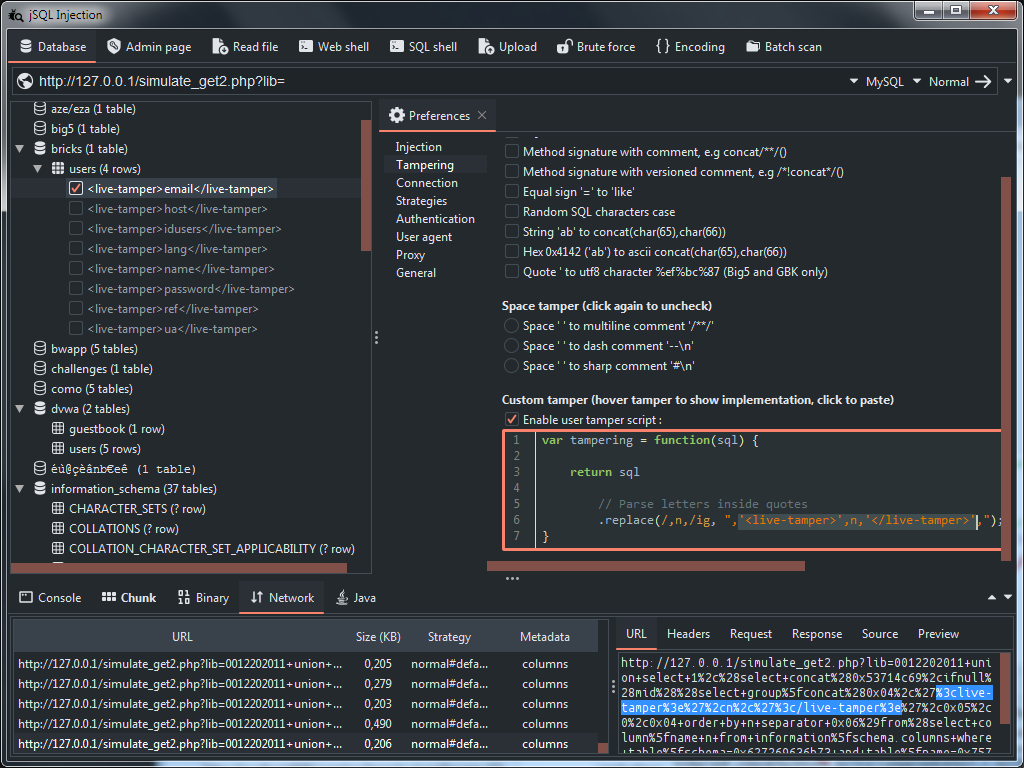Uncheck the email column checkbox
1024x768 pixels.
coord(76,189)
